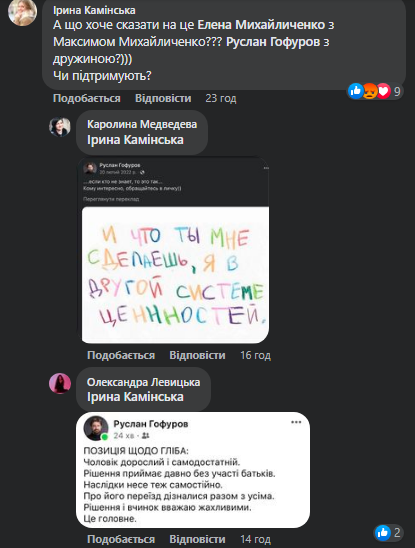
Task: Like Олександра Левицька's reply via Подобається
Action: tap(121, 539)
